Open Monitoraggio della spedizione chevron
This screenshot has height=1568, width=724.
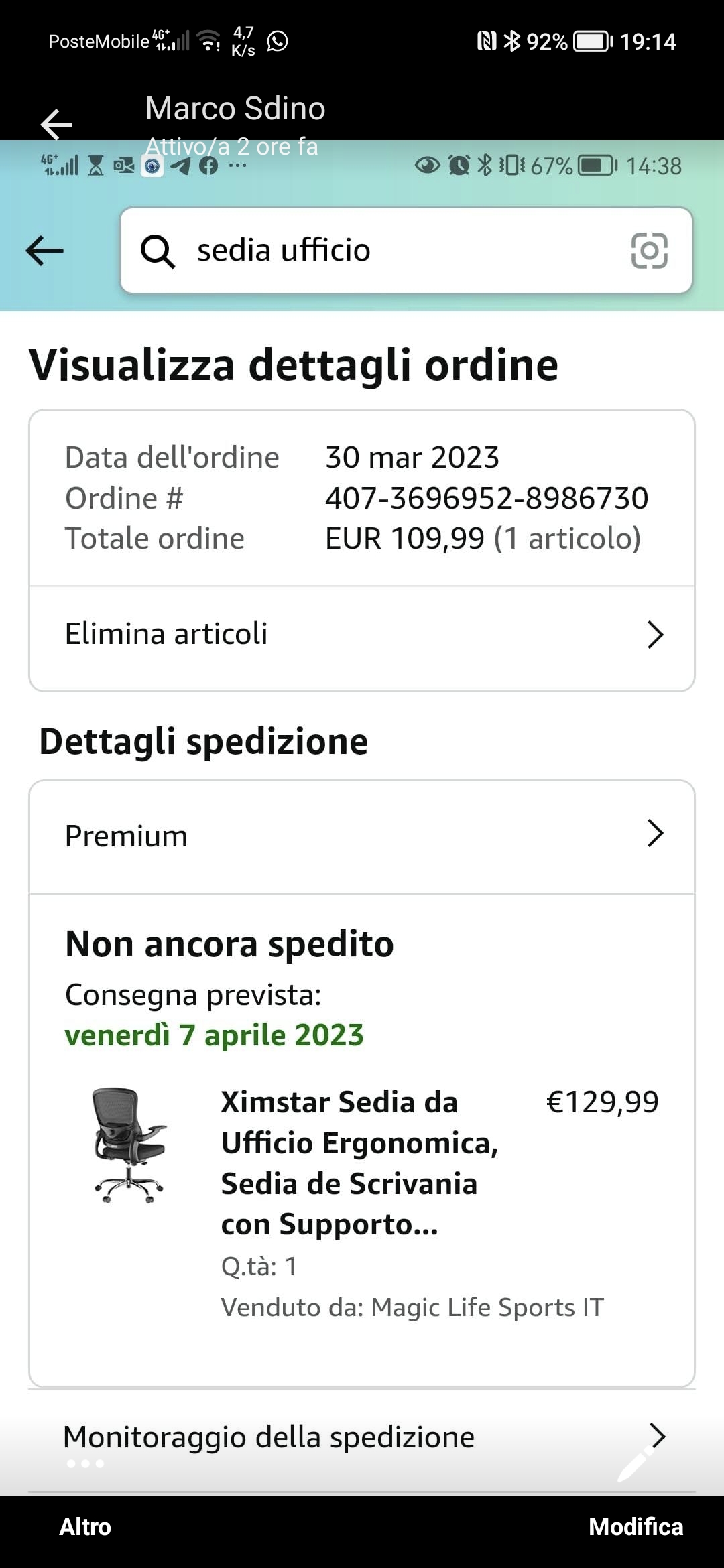tap(658, 1436)
